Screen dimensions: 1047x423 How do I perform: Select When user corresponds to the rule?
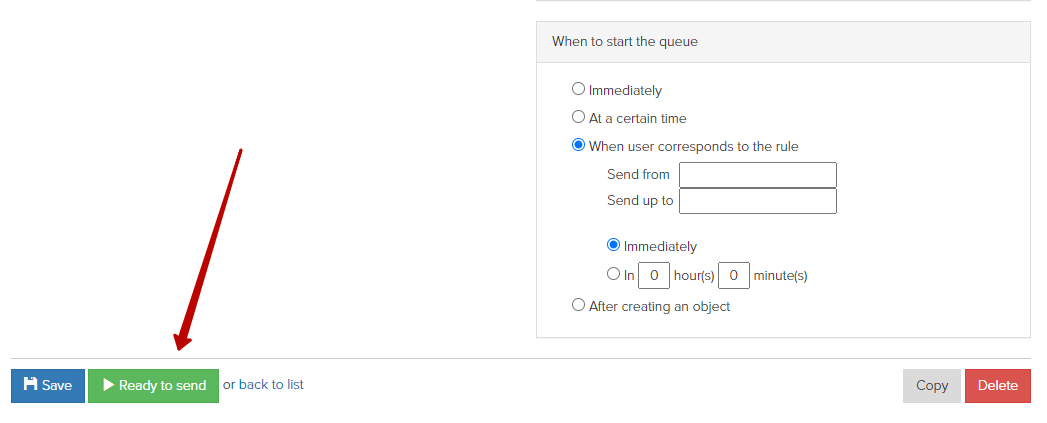point(578,145)
